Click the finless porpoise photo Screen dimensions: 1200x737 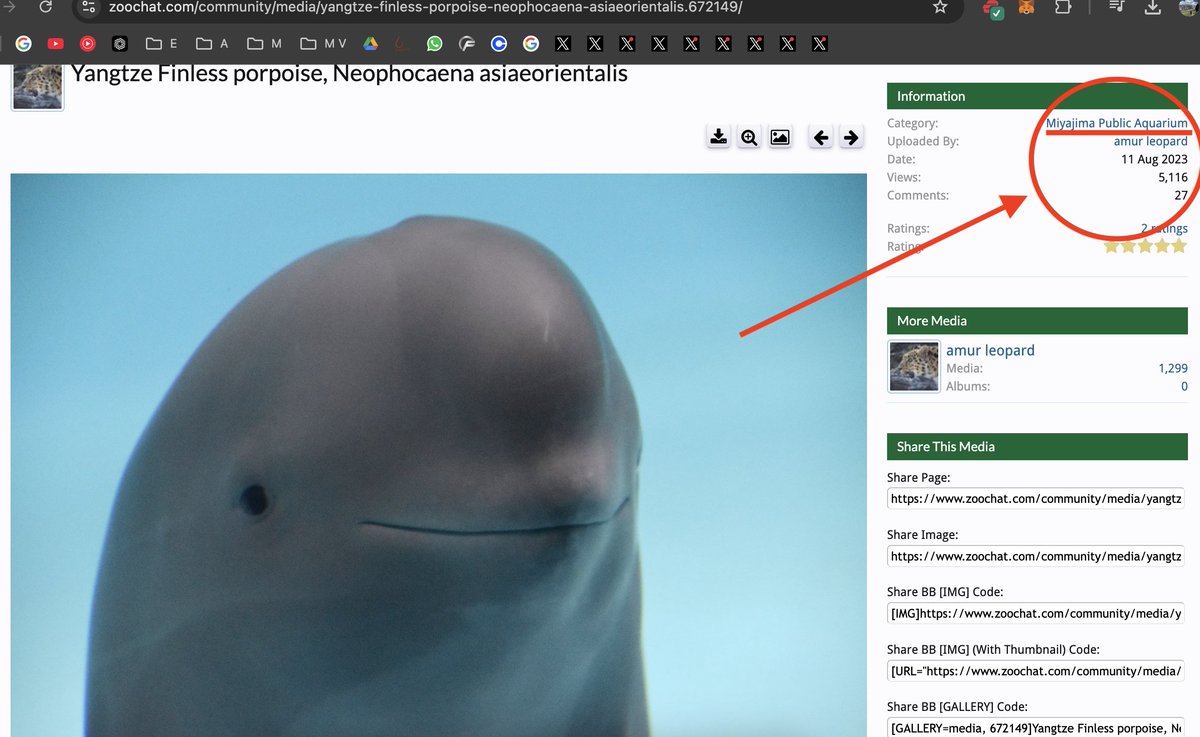[438, 455]
